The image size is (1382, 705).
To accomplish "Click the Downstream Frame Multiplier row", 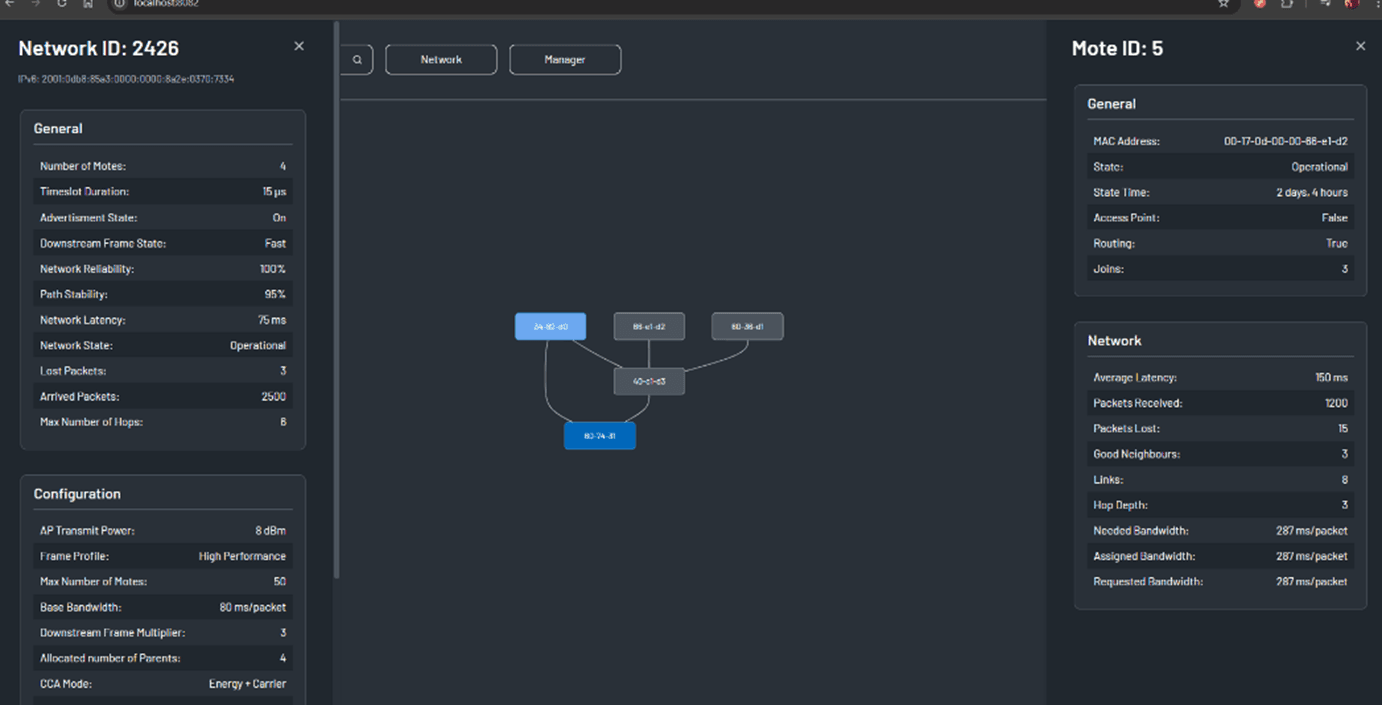I will (163, 633).
